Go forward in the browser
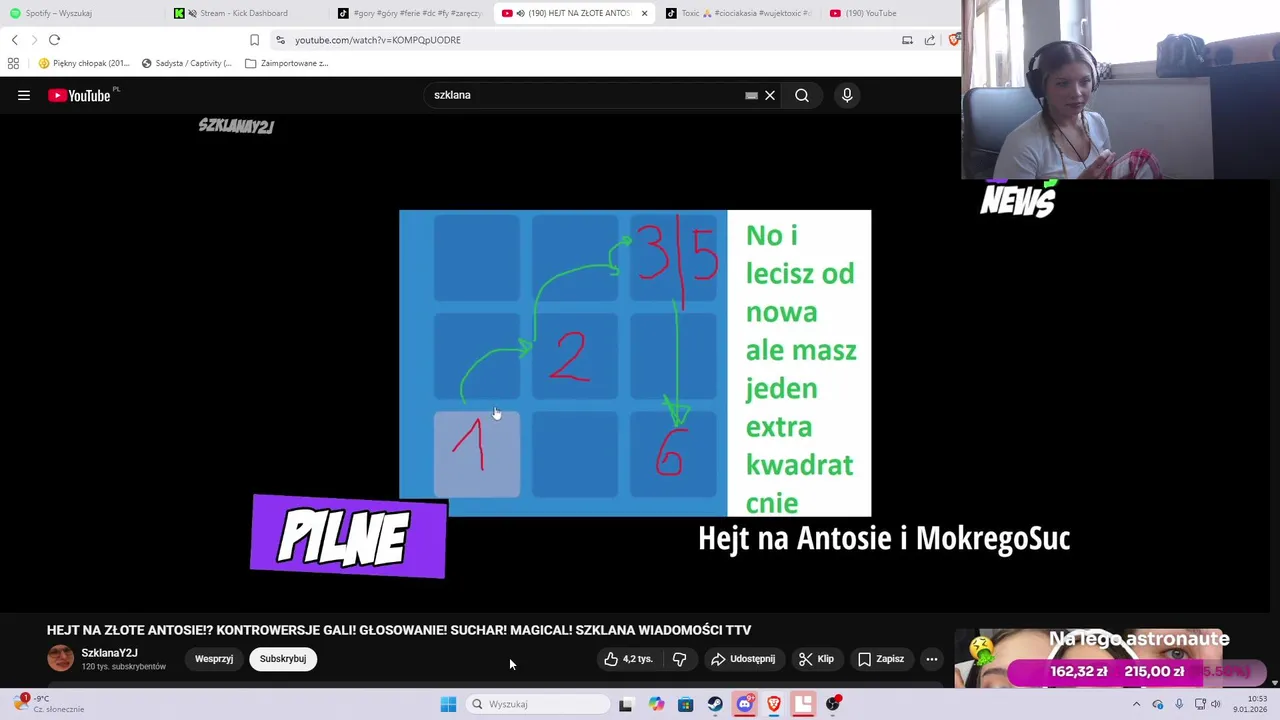Image resolution: width=1280 pixels, height=720 pixels. click(34, 40)
